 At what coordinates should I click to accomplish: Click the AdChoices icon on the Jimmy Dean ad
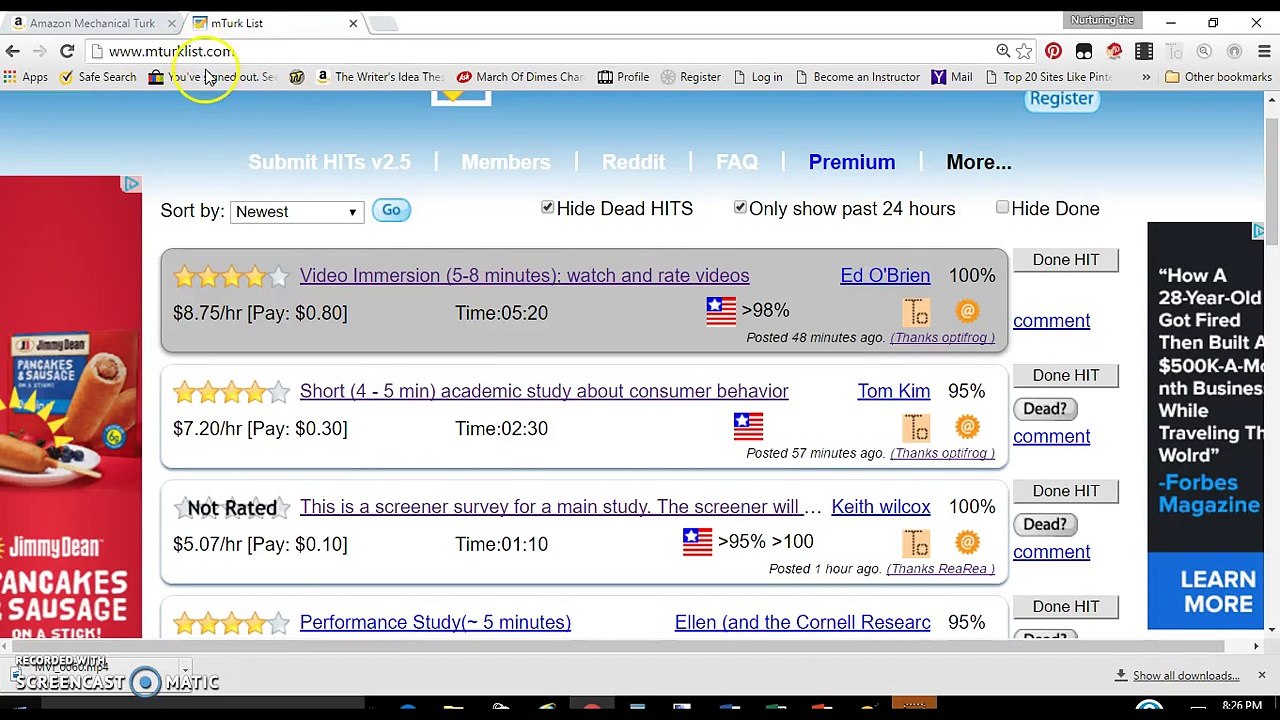(x=131, y=184)
